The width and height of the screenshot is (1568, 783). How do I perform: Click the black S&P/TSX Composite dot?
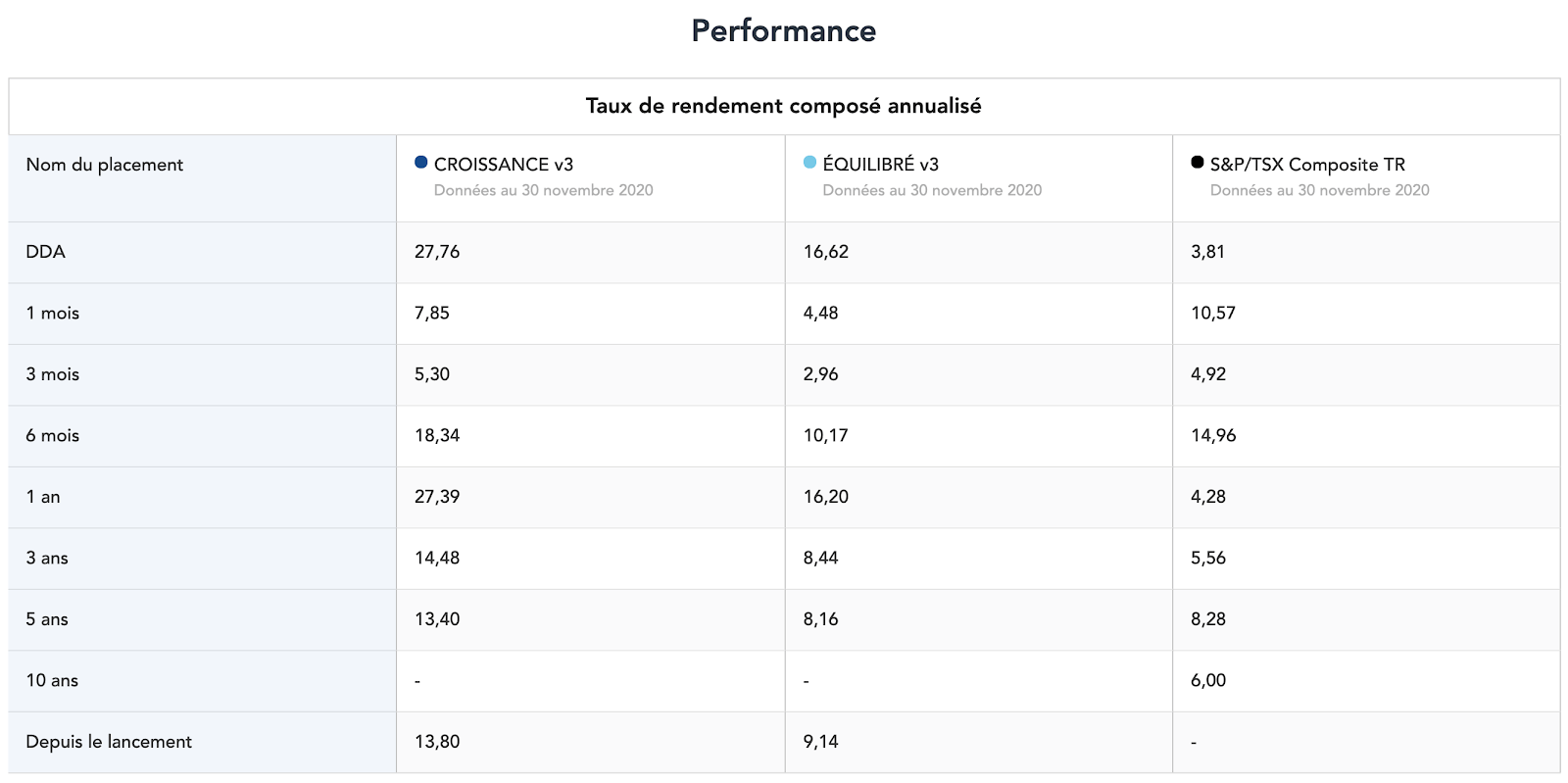point(1198,163)
